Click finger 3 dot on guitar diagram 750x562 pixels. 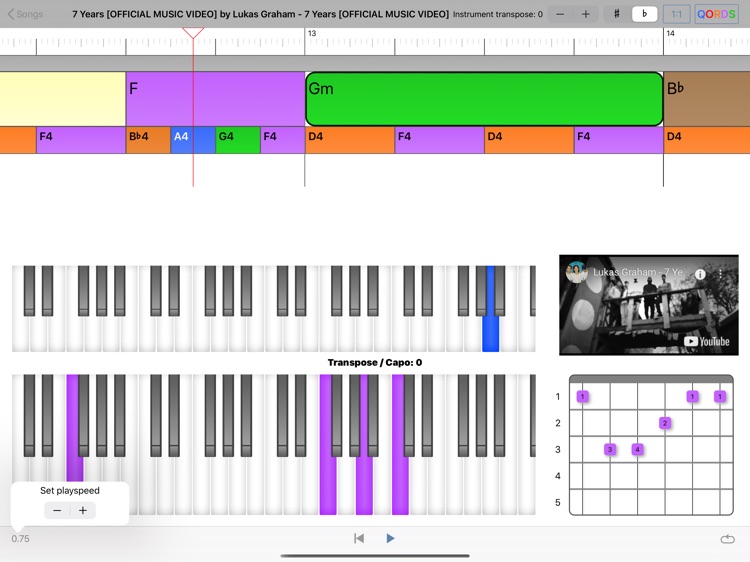[x=610, y=450]
